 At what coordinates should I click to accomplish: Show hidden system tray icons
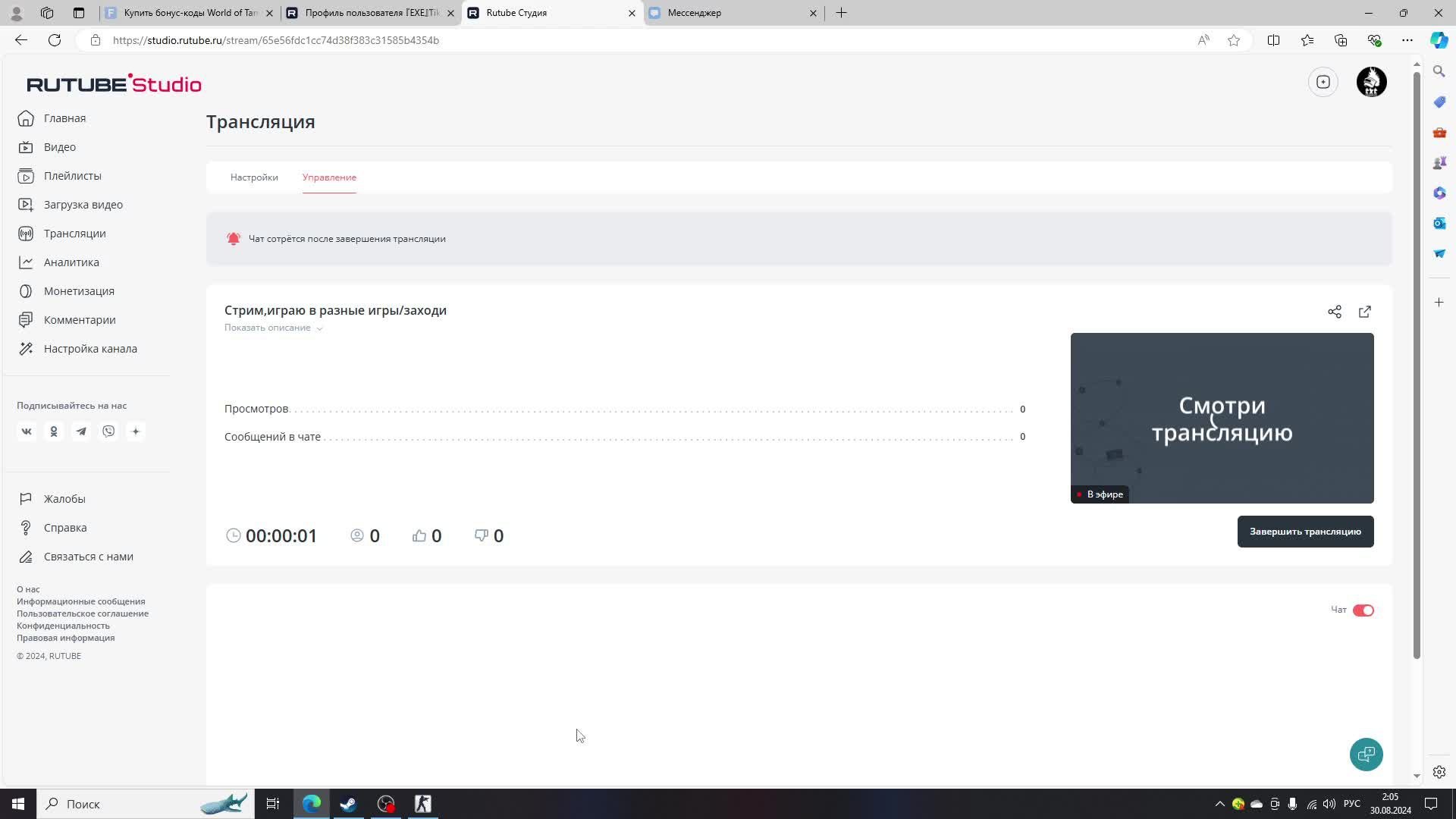(1219, 804)
